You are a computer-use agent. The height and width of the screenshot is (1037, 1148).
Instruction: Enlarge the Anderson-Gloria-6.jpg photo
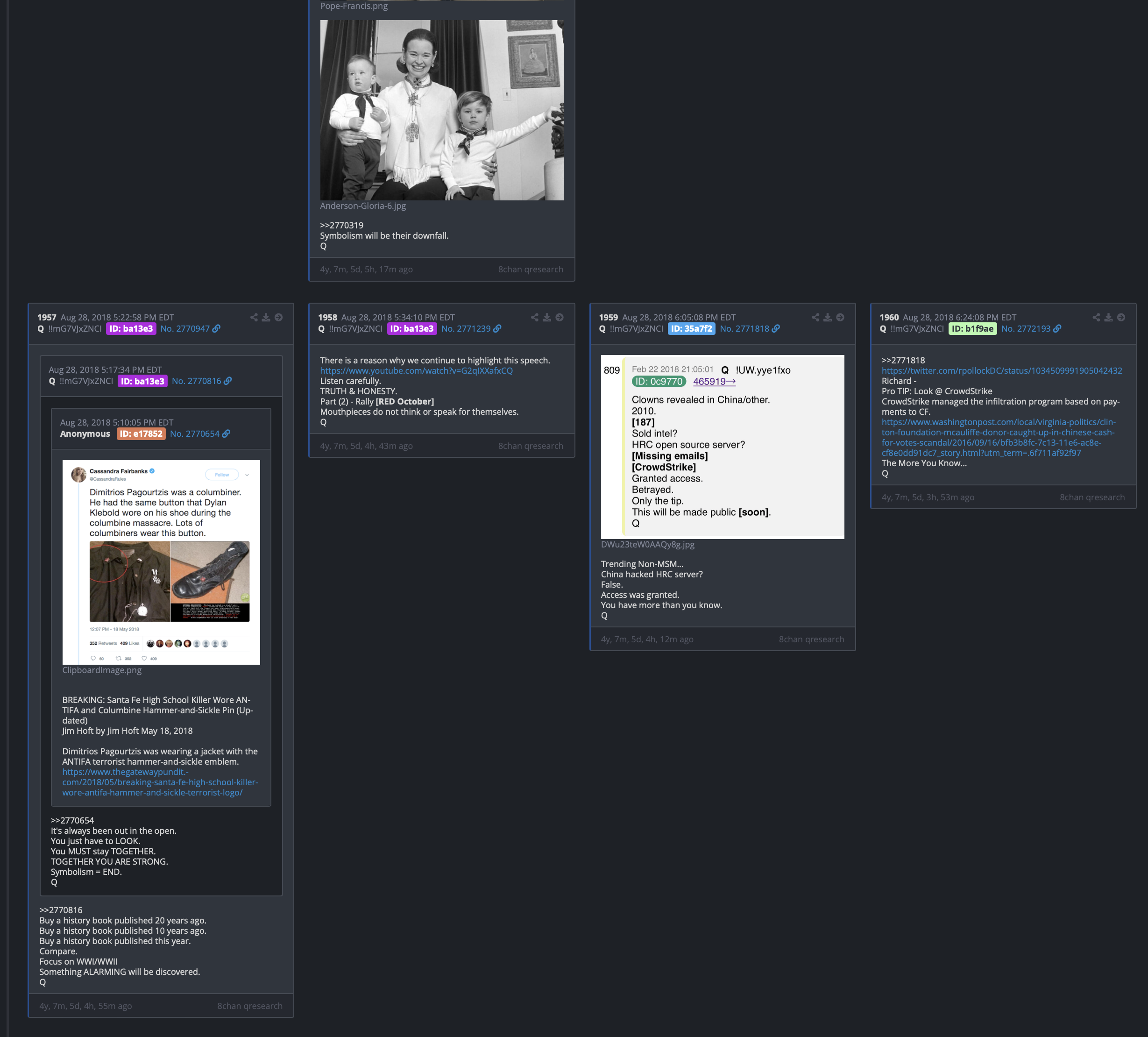tap(441, 110)
